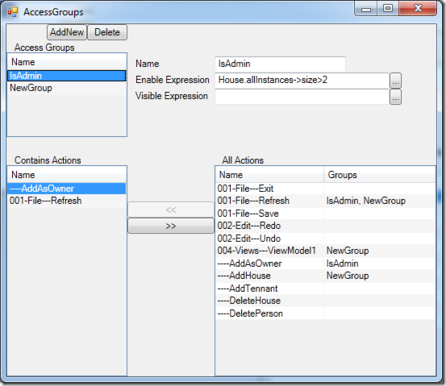The image size is (446, 386).
Task: Select IsAdmin in Access Groups list
Action: point(67,76)
